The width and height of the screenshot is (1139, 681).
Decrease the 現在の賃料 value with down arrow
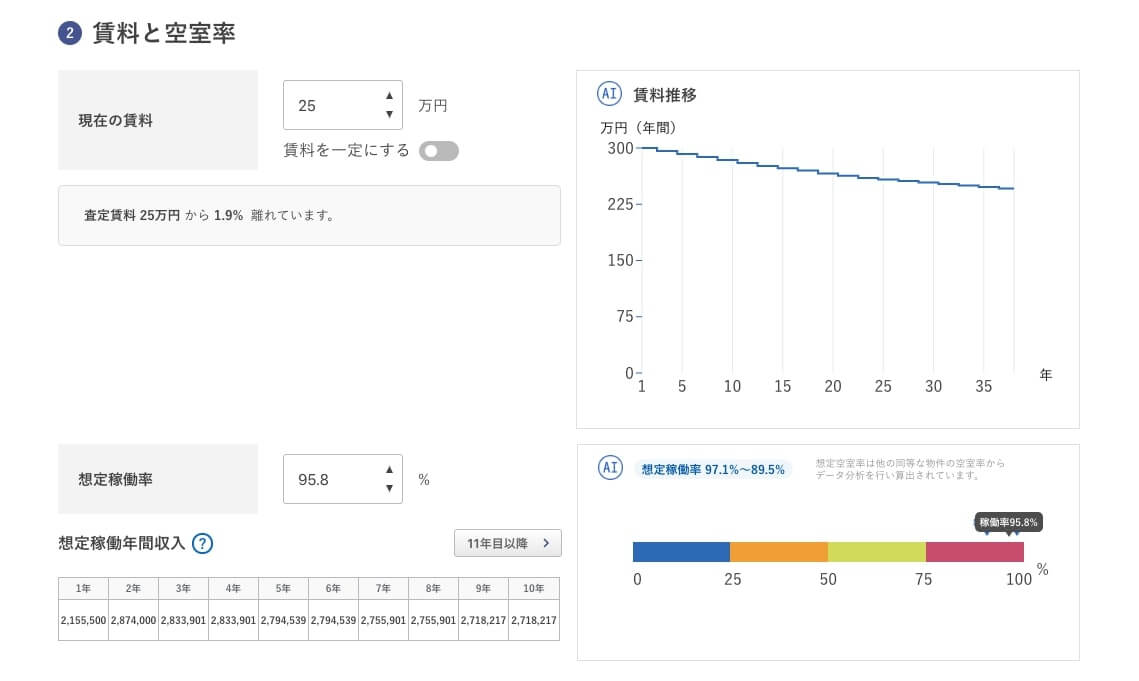pos(389,114)
